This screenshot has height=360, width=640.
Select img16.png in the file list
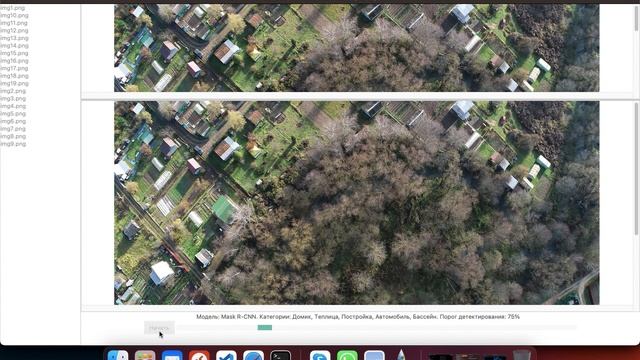[14, 61]
